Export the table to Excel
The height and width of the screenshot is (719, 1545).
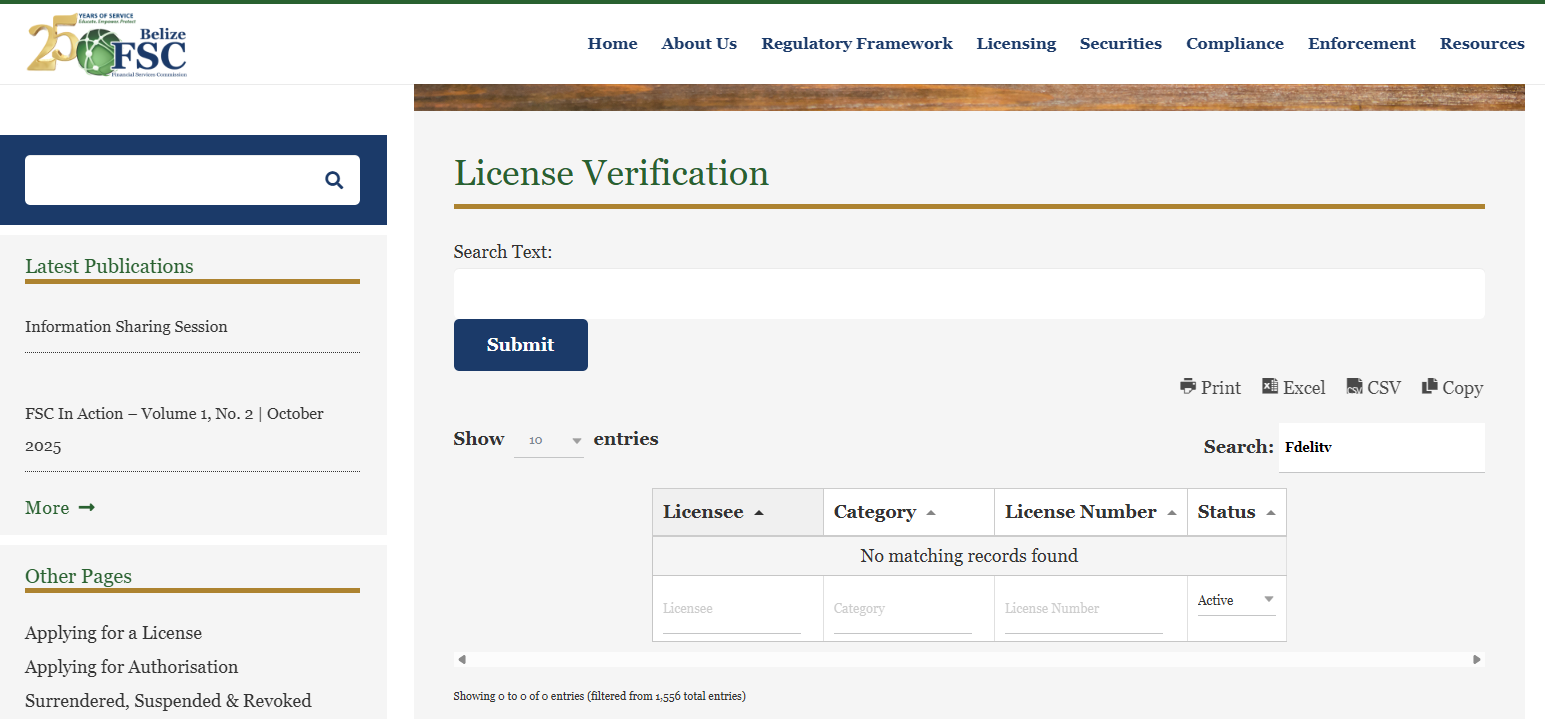(1293, 387)
